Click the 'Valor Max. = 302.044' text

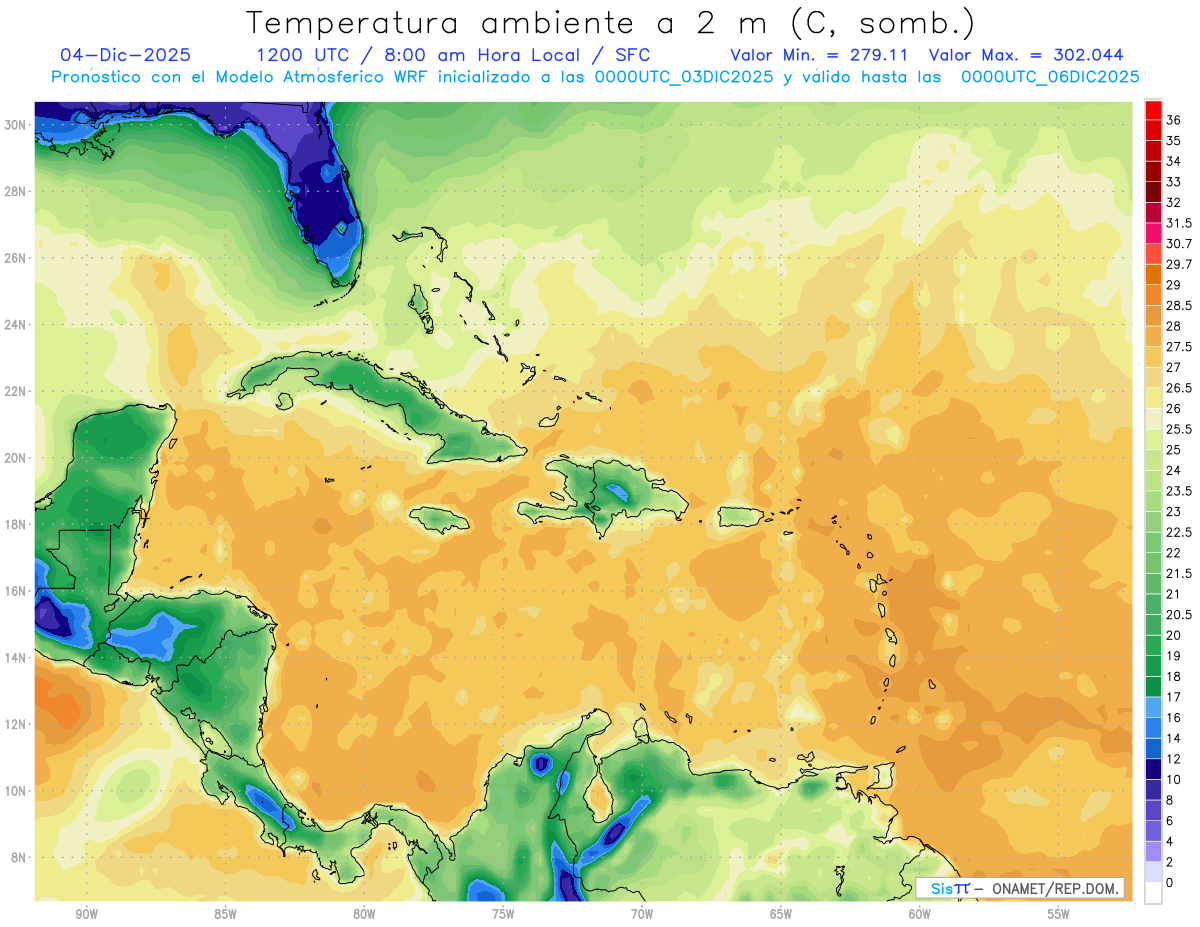pyautogui.click(x=1026, y=55)
